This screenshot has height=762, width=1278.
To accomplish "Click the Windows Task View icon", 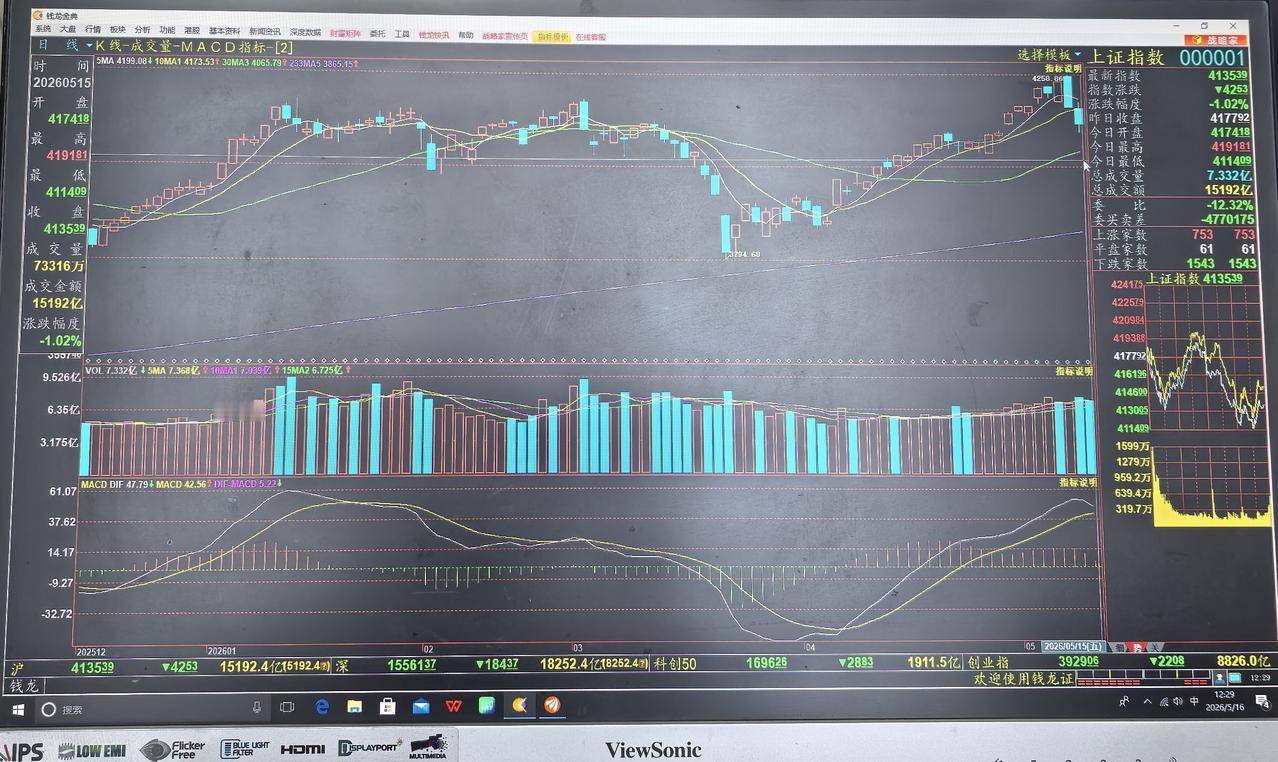I will [287, 707].
